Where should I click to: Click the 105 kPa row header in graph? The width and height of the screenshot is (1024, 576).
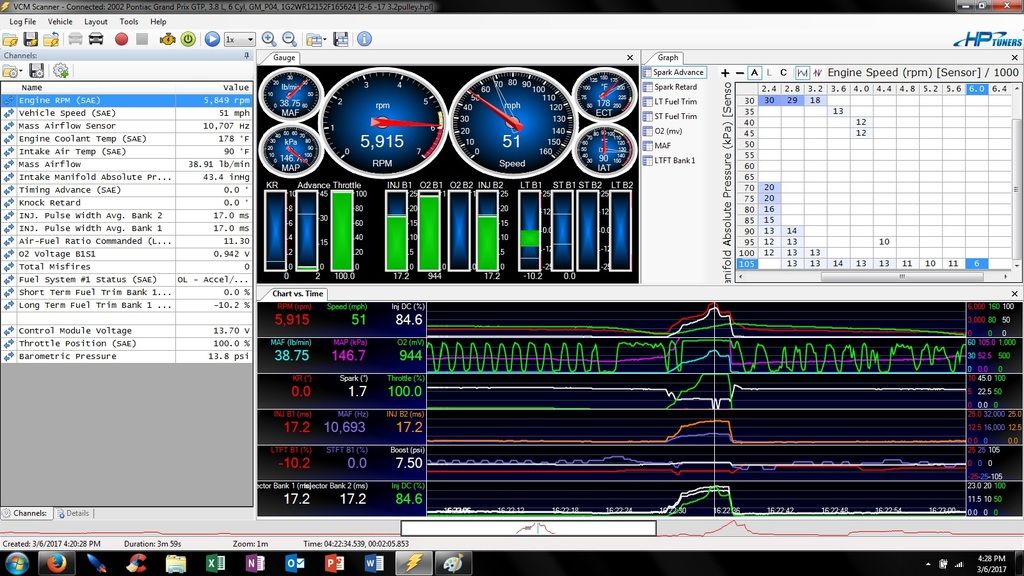pyautogui.click(x=746, y=264)
